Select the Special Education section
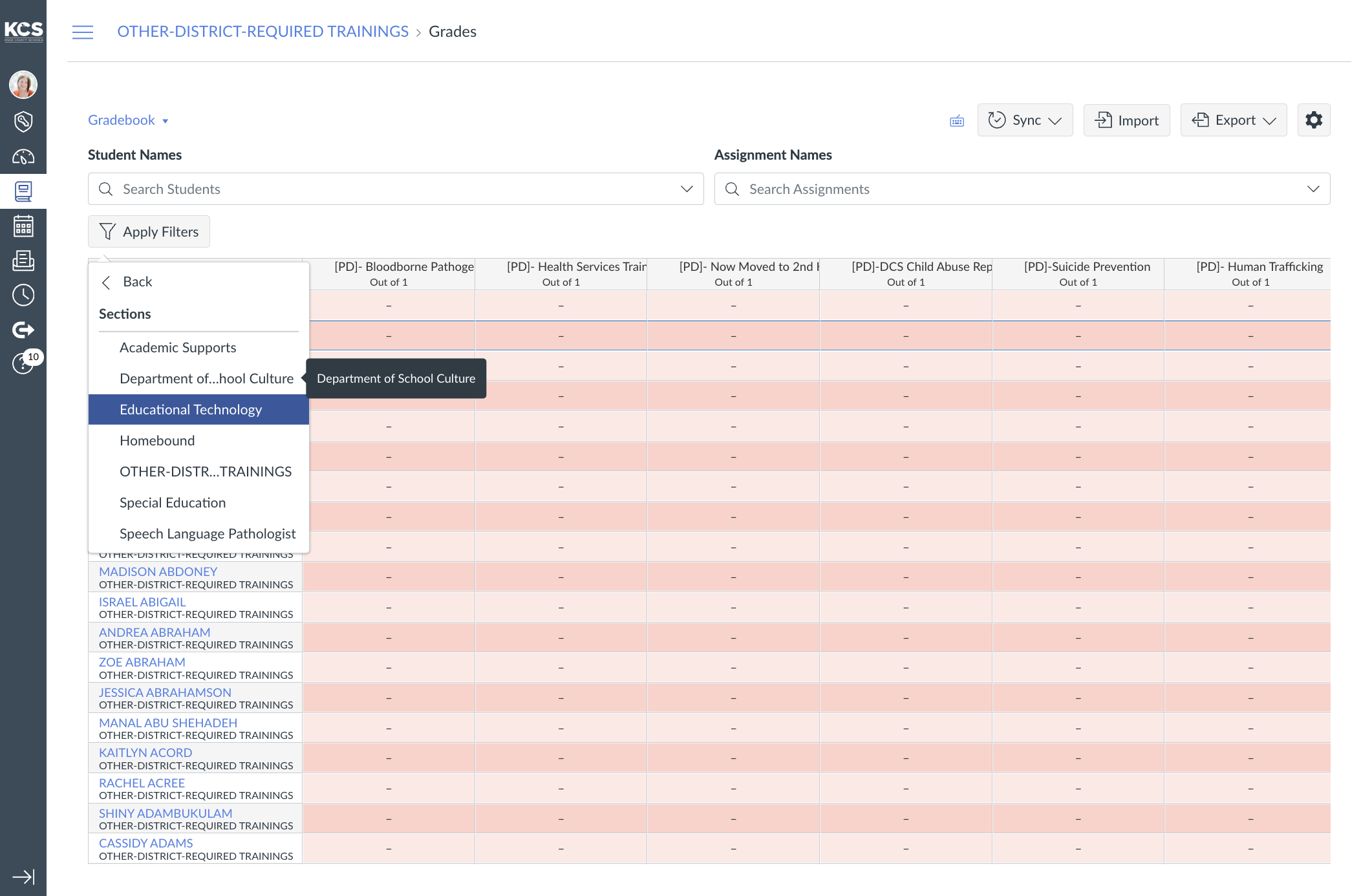The width and height of the screenshot is (1372, 896). (198, 503)
